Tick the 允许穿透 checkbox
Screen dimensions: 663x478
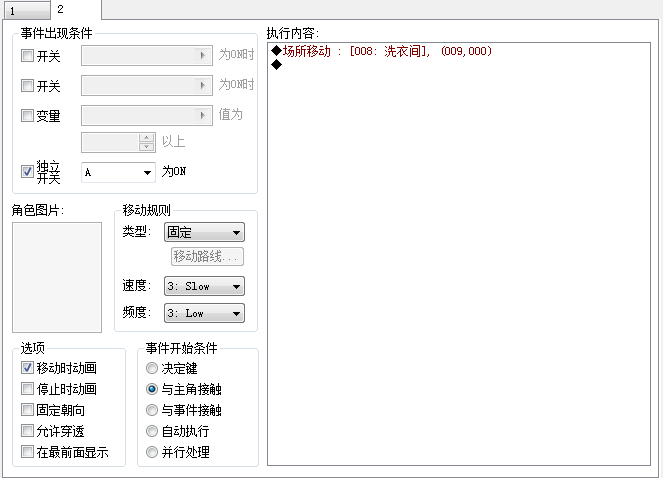click(x=27, y=431)
